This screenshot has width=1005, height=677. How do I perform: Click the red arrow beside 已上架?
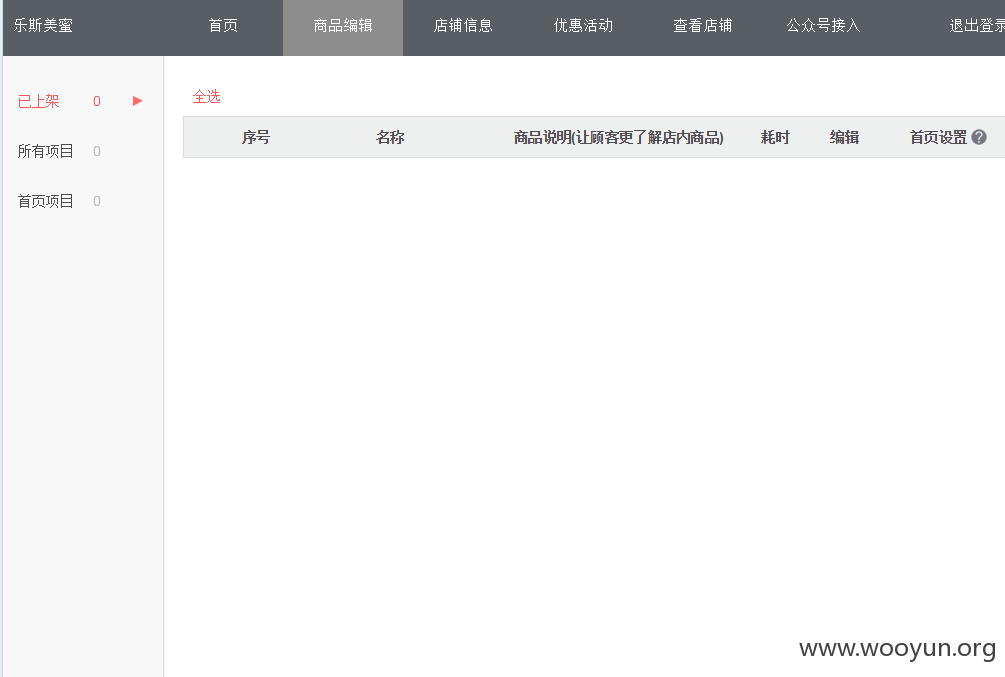[x=137, y=101]
